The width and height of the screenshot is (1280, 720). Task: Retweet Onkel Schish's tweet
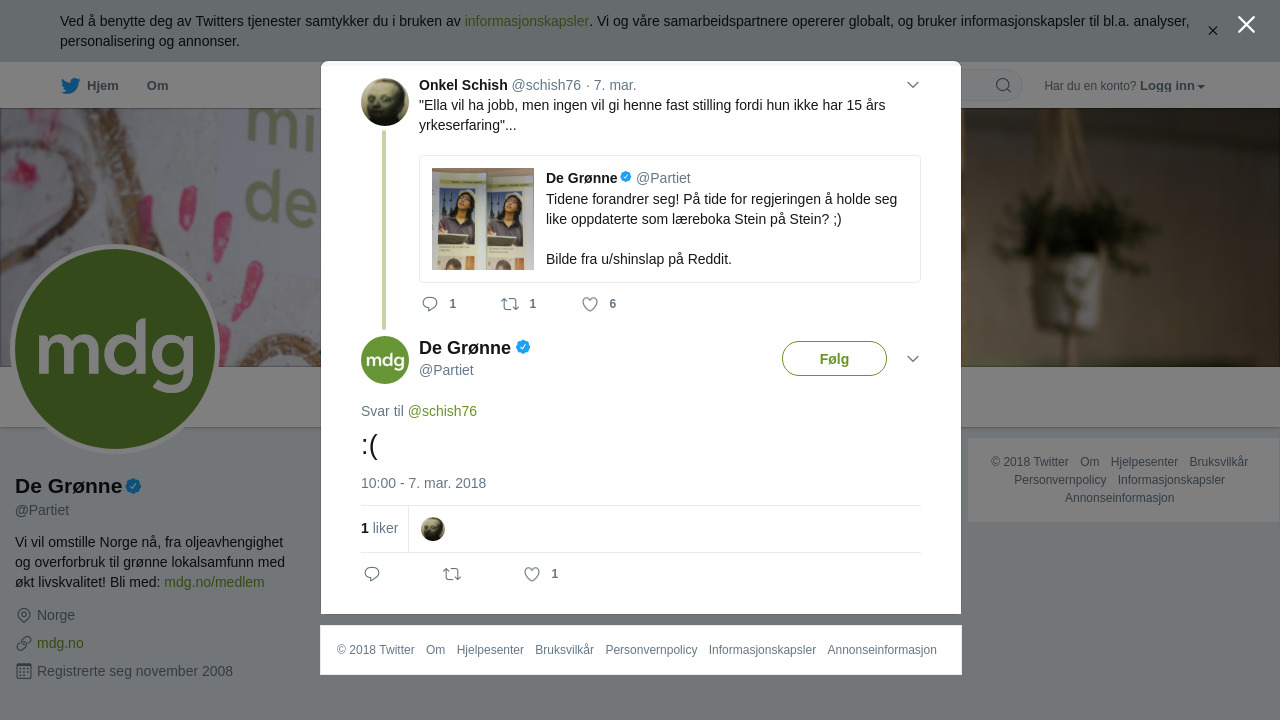click(x=510, y=304)
